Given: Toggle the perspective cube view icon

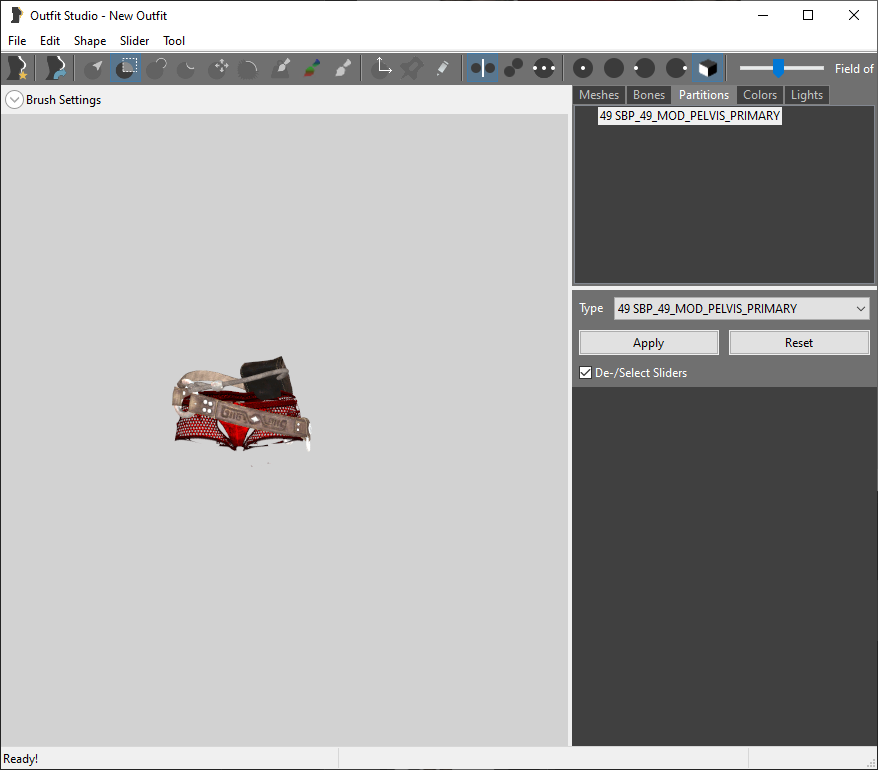Looking at the screenshot, I should 708,68.
